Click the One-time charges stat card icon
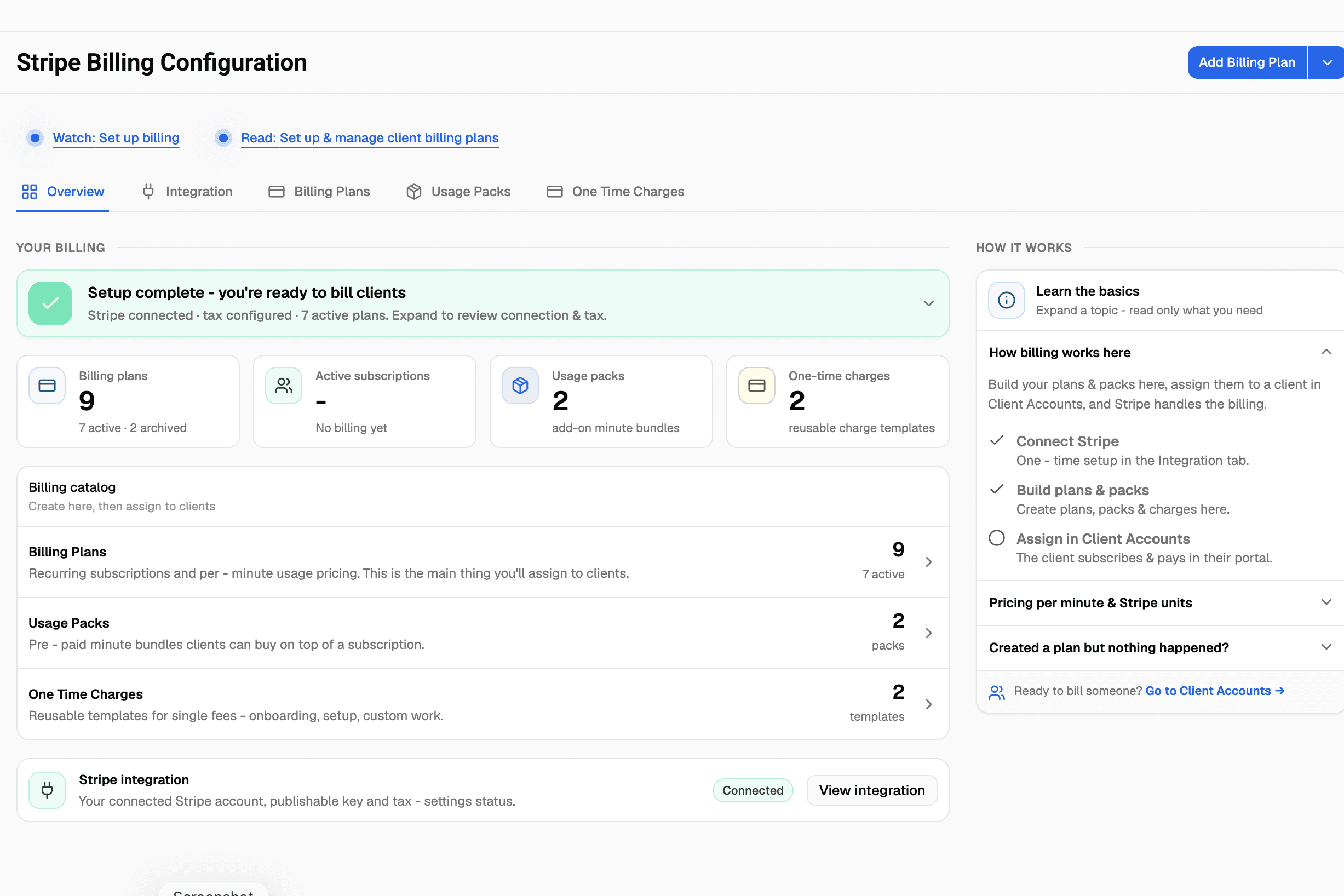Viewport: 1344px width, 896px height. click(x=756, y=386)
